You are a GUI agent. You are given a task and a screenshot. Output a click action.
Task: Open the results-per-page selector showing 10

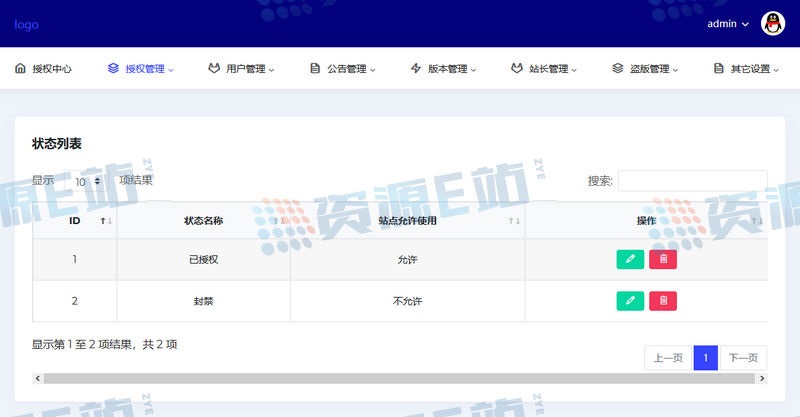(x=86, y=181)
